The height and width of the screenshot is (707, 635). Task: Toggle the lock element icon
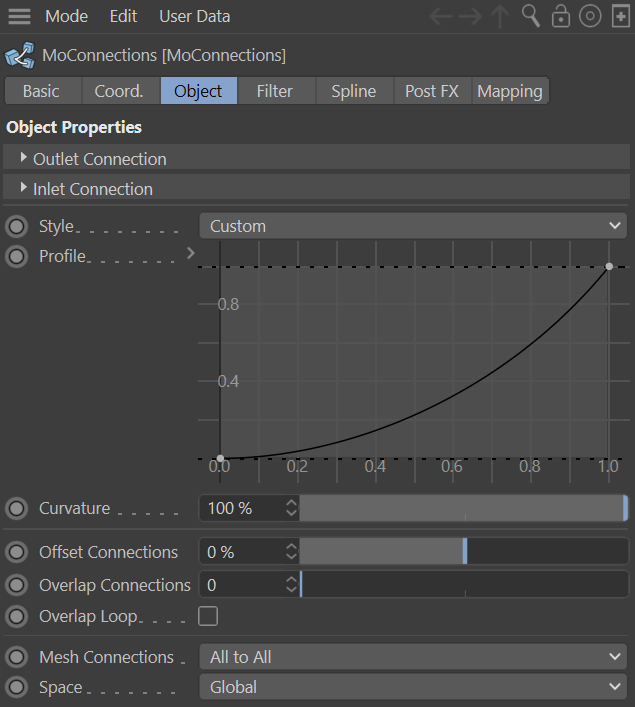click(x=561, y=17)
